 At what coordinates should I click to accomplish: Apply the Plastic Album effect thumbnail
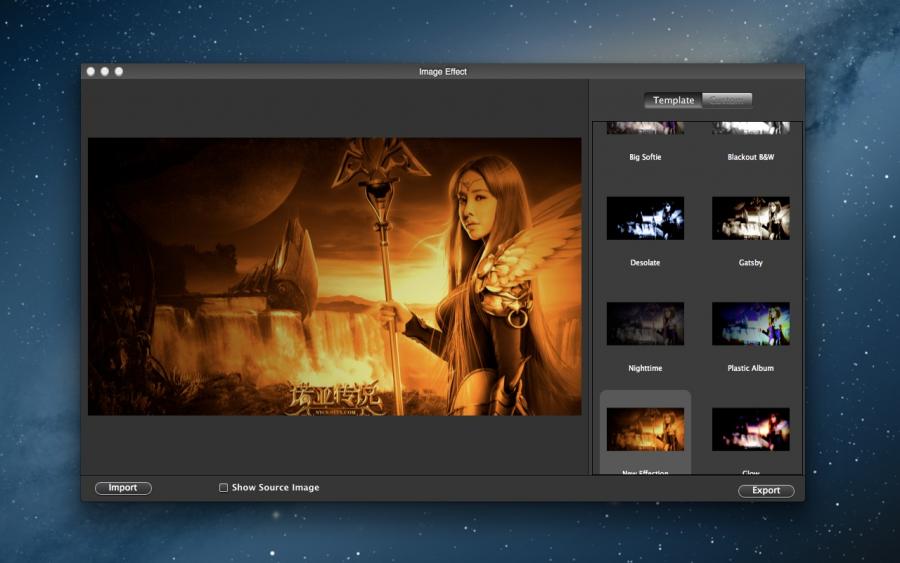point(751,324)
